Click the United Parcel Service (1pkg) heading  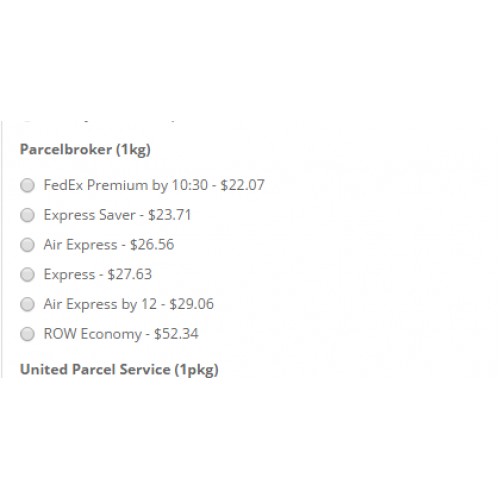point(119,370)
